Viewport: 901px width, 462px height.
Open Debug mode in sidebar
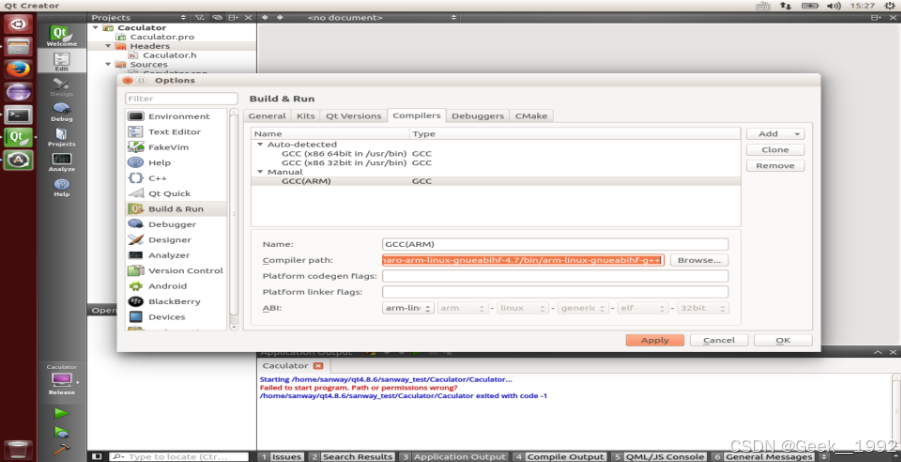coord(61,111)
